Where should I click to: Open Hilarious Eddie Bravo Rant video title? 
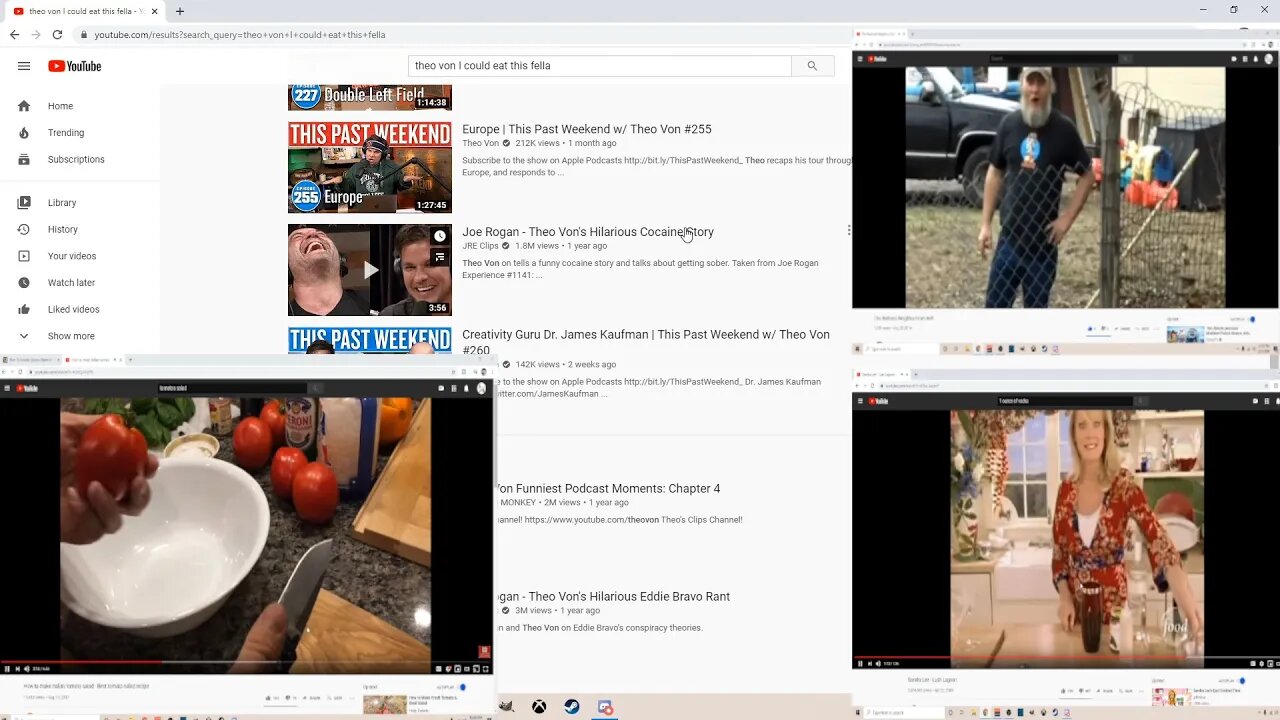point(613,597)
